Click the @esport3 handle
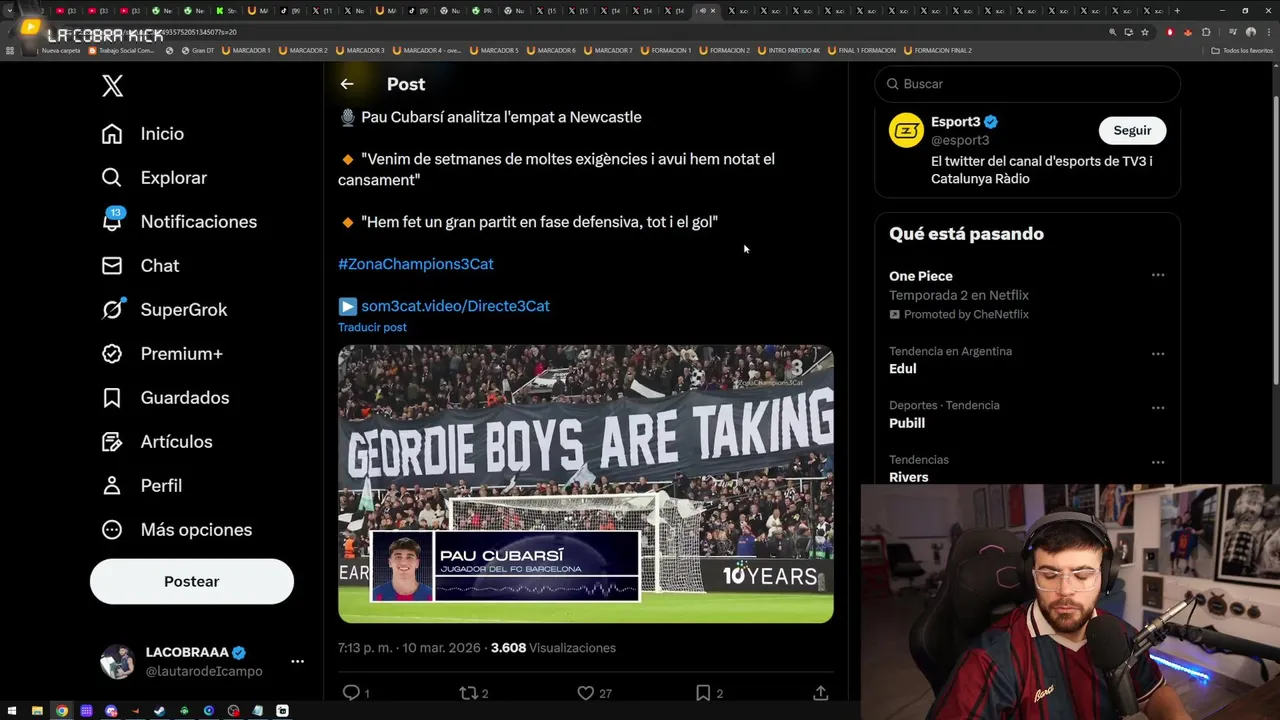Image resolution: width=1280 pixels, height=720 pixels. [x=960, y=140]
